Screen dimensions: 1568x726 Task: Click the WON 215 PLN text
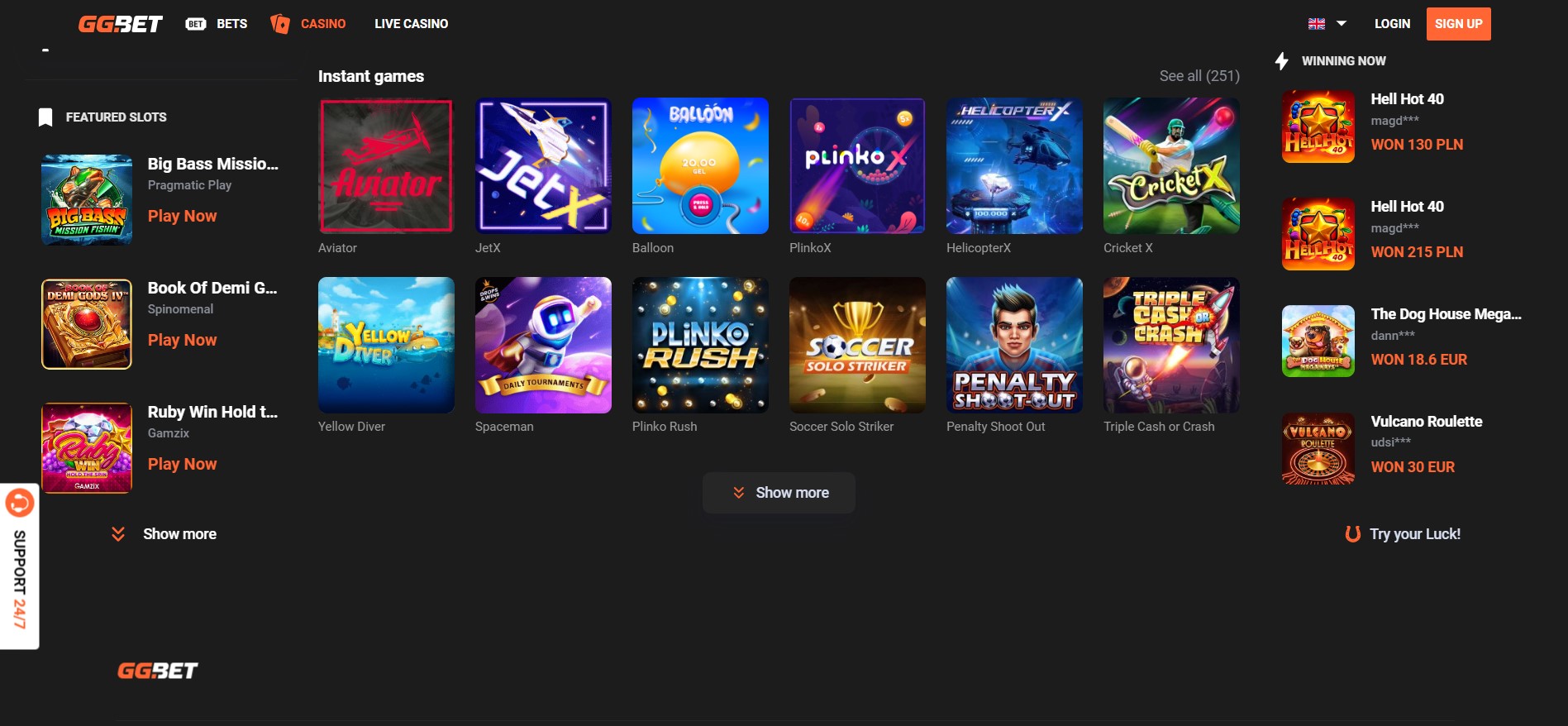click(1417, 252)
